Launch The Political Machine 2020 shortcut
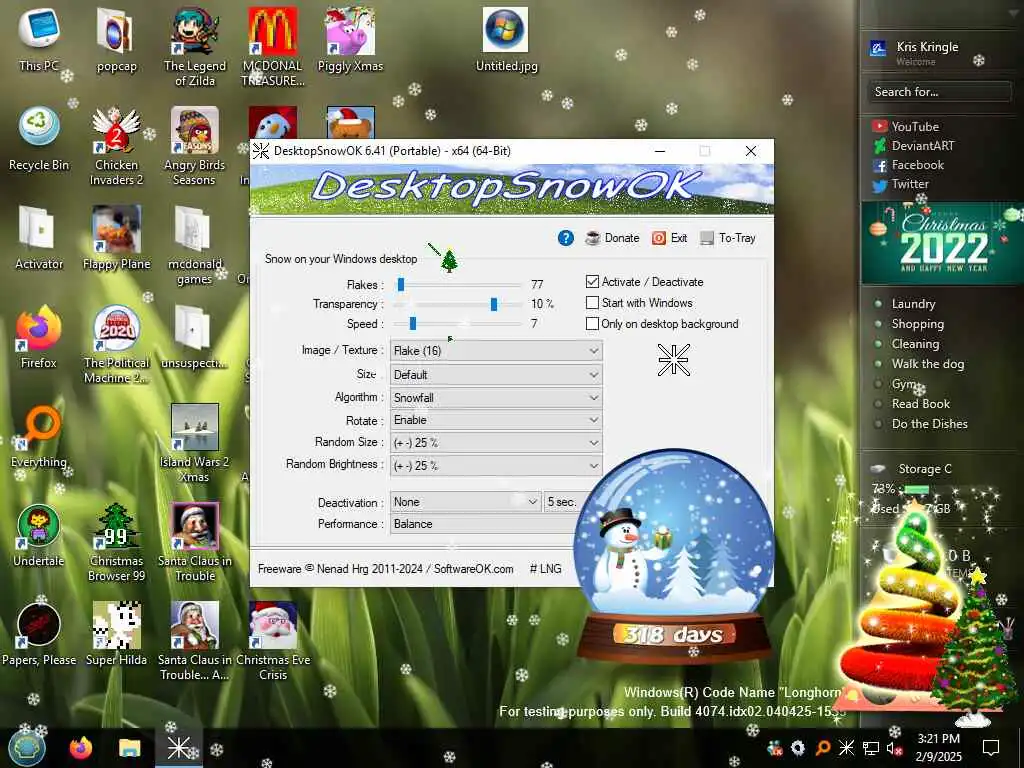Viewport: 1024px width, 768px height. click(x=116, y=345)
